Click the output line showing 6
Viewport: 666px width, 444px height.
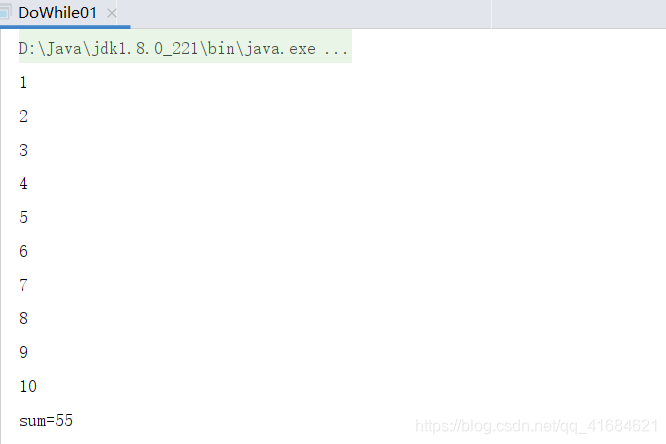23,251
